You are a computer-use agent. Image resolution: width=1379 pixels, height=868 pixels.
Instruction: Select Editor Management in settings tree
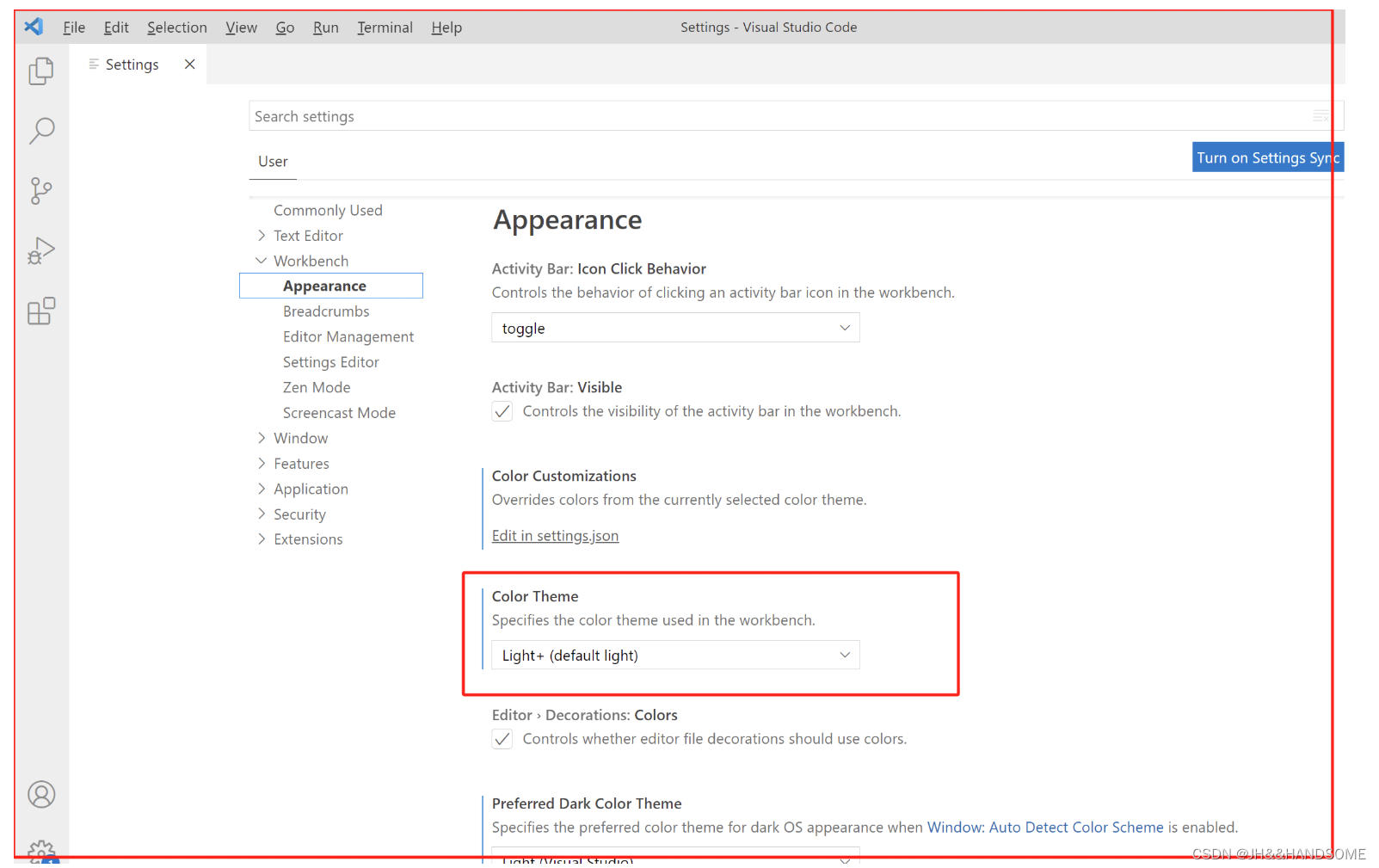(x=348, y=337)
